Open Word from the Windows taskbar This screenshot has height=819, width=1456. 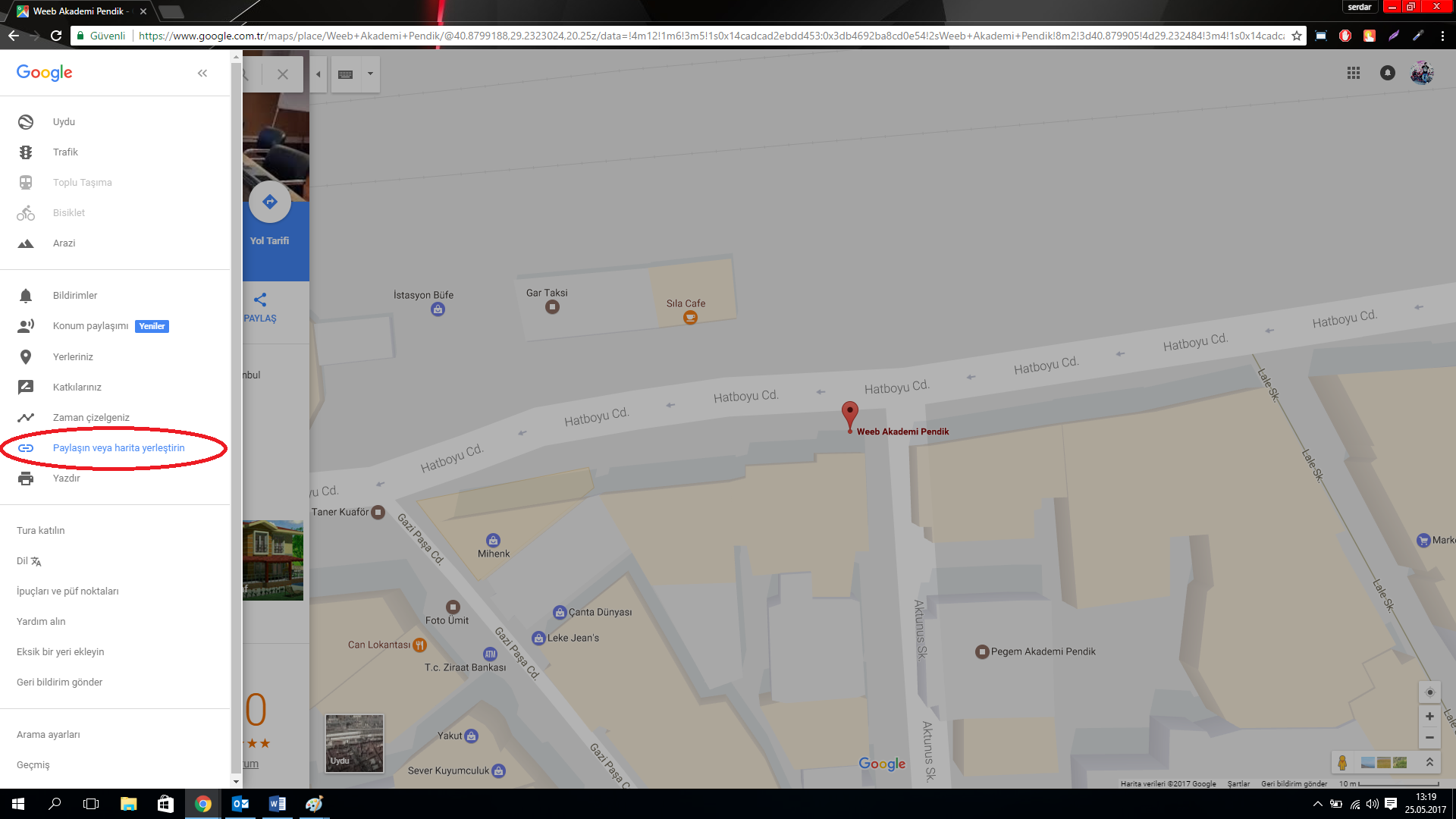(277, 804)
